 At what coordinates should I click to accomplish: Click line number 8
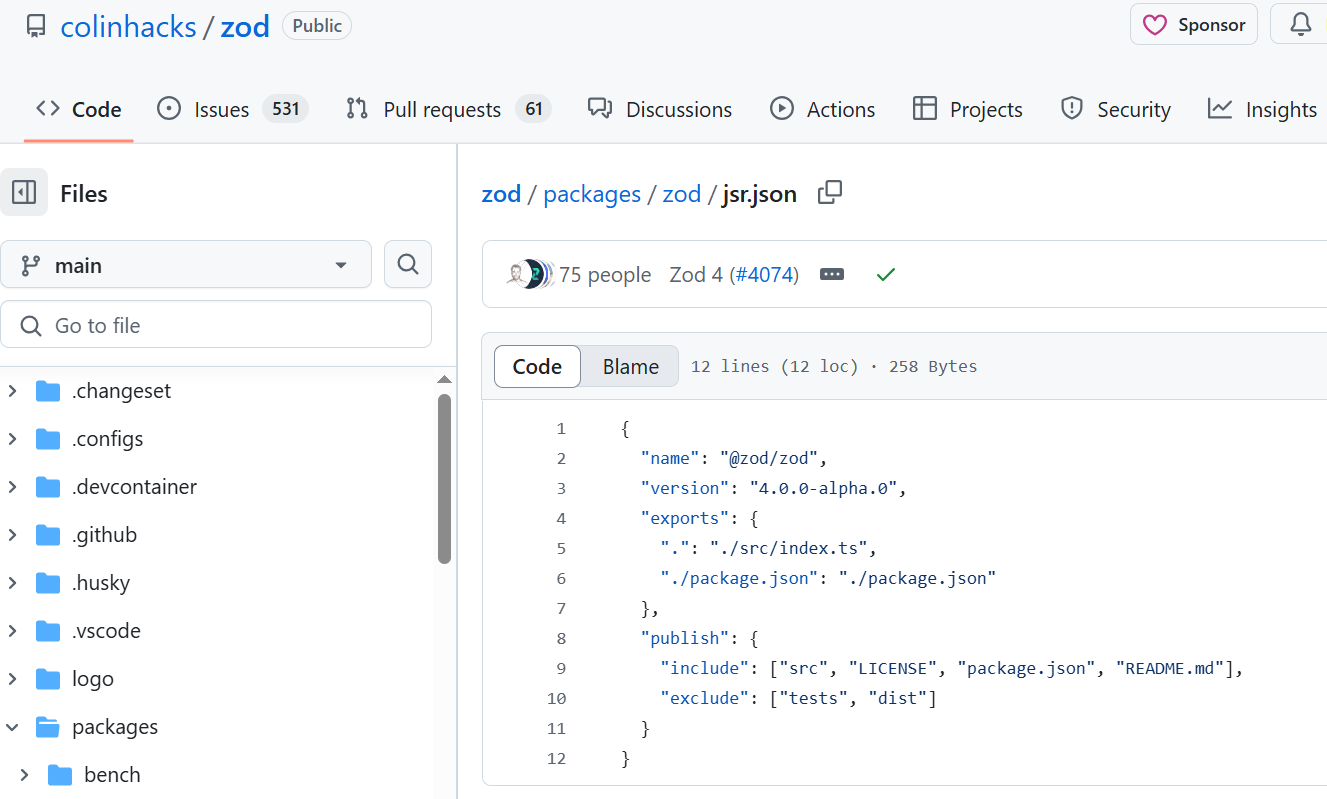click(560, 638)
